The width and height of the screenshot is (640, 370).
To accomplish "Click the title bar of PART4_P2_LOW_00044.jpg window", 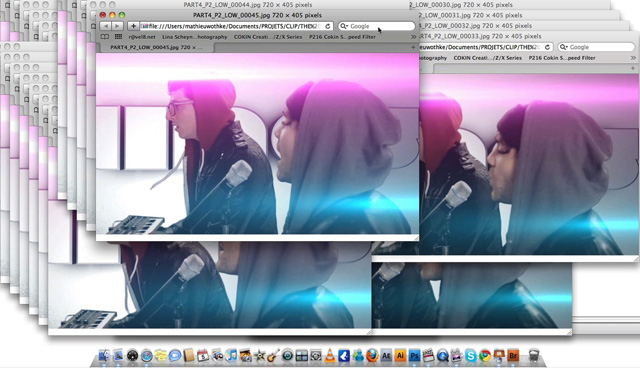I will tap(248, 5).
